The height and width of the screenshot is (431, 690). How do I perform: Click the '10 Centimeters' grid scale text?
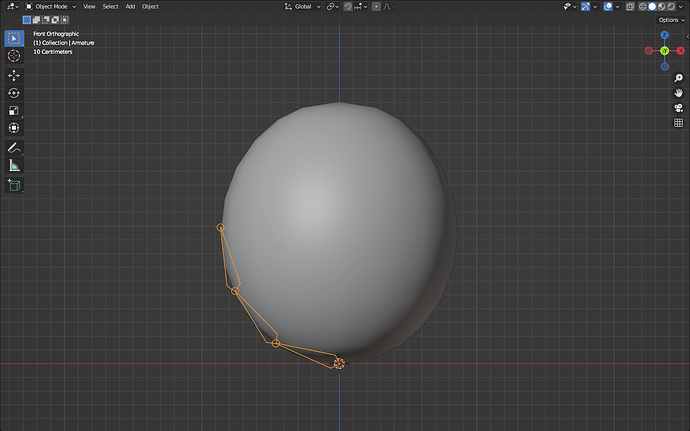pos(53,52)
